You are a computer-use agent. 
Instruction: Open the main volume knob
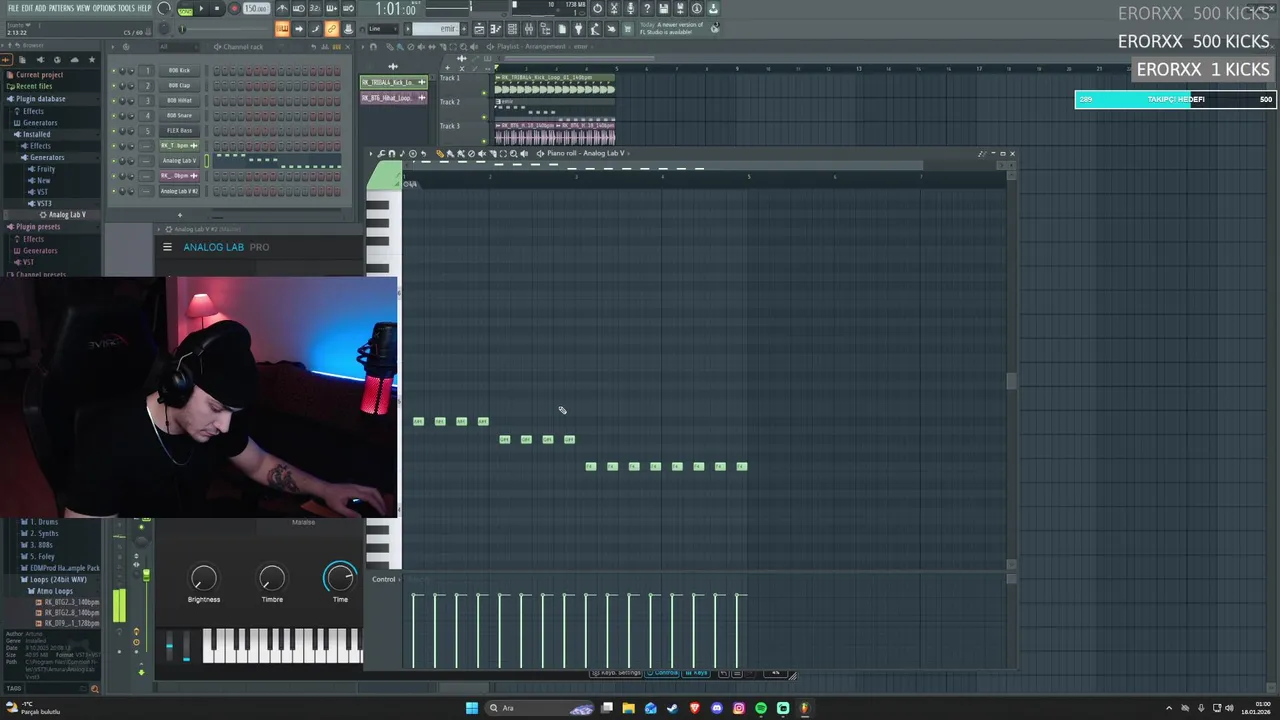click(x=164, y=9)
